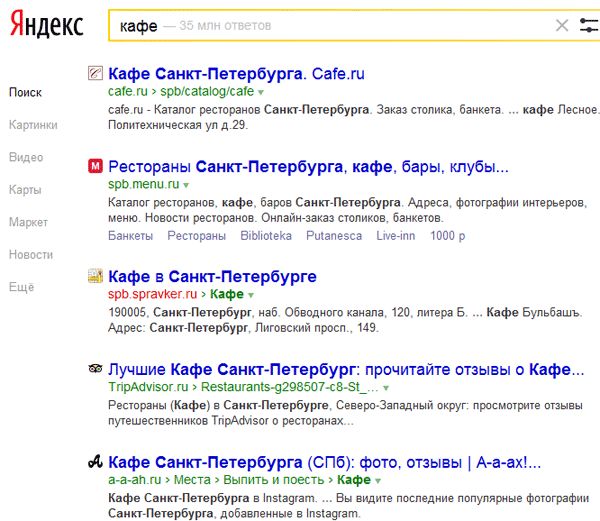Click snippet text путешественников TripAdvisor о ресторанах
This screenshot has height=521, width=600.
[x=231, y=421]
